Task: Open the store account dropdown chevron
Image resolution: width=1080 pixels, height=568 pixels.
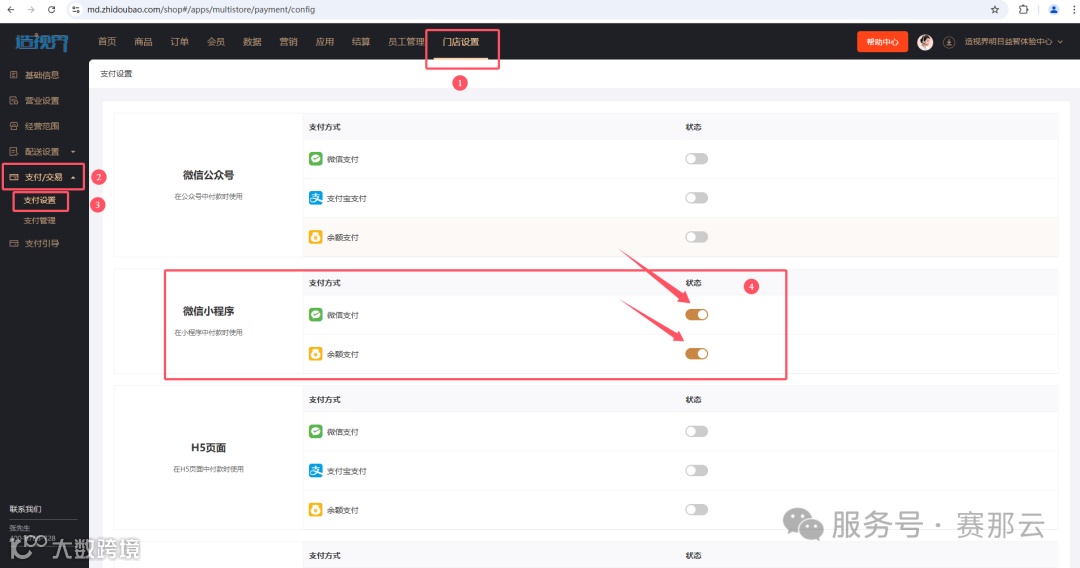Action: [1060, 42]
